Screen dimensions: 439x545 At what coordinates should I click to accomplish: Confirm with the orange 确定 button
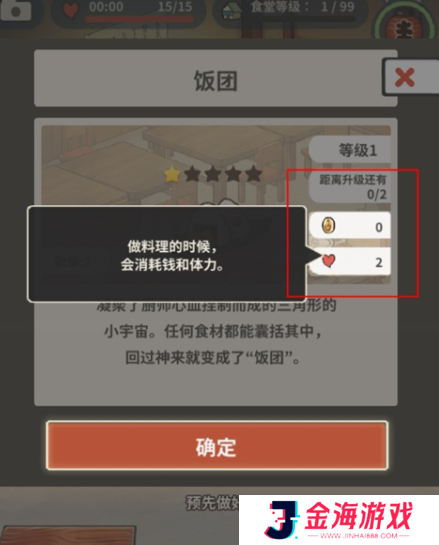pyautogui.click(x=217, y=446)
